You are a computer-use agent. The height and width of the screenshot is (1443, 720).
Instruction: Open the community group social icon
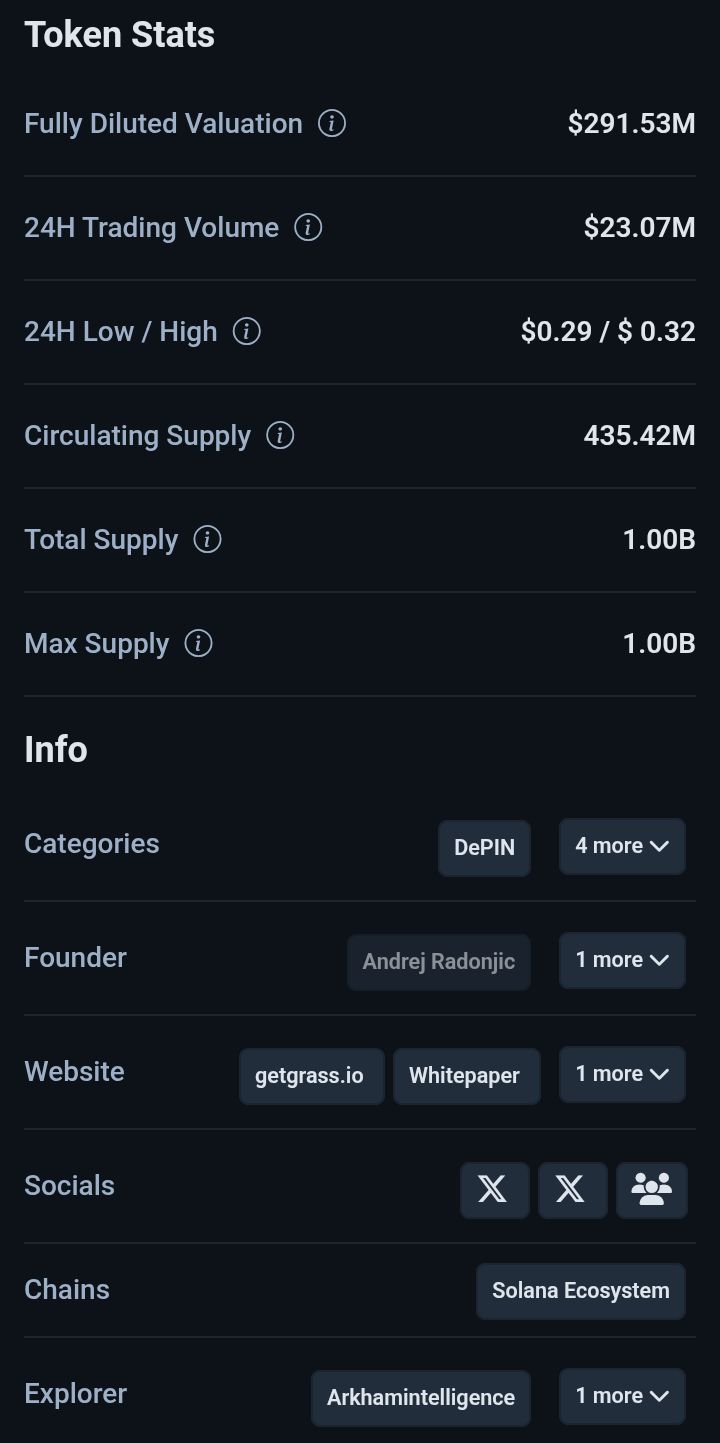[651, 1190]
